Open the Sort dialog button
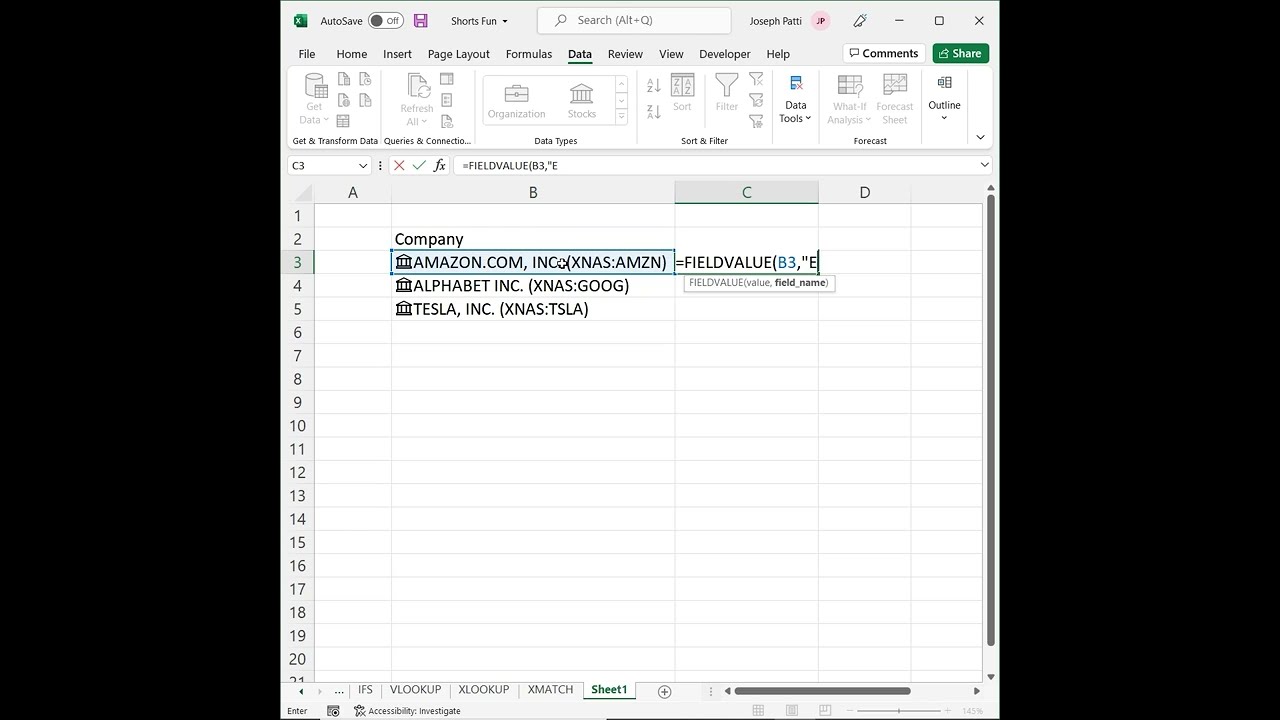Image resolution: width=1280 pixels, height=720 pixels. point(682,93)
